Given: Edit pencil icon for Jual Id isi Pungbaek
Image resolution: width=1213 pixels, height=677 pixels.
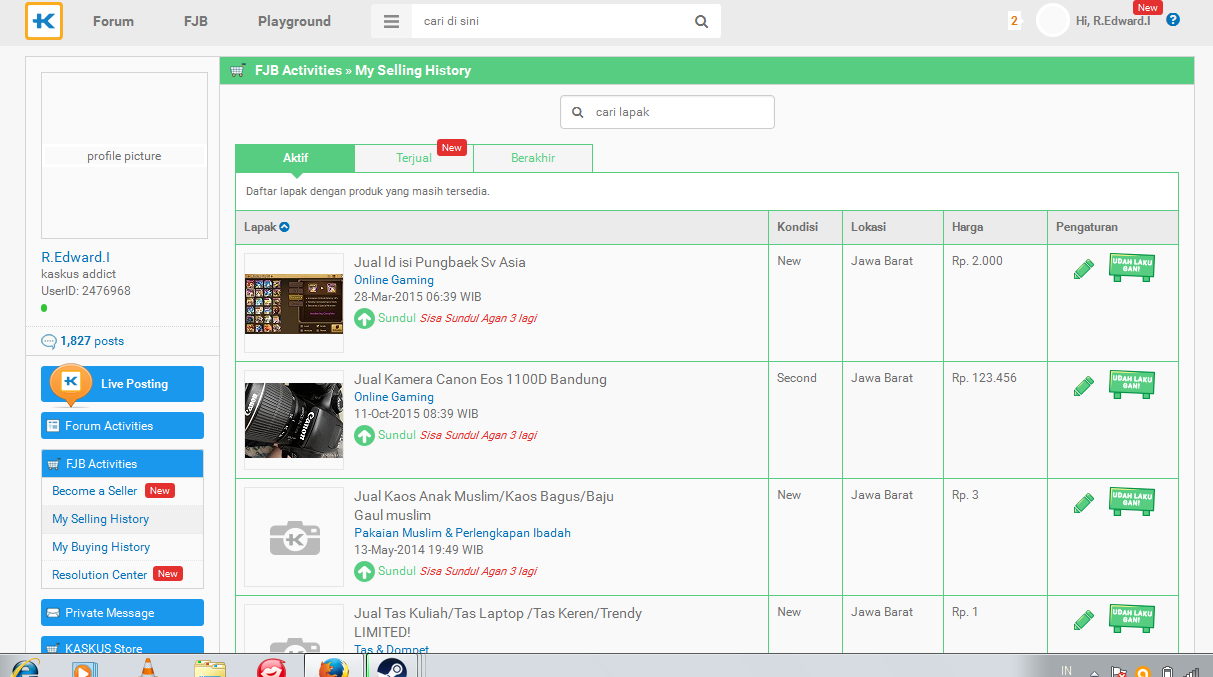Looking at the screenshot, I should pos(1083,269).
